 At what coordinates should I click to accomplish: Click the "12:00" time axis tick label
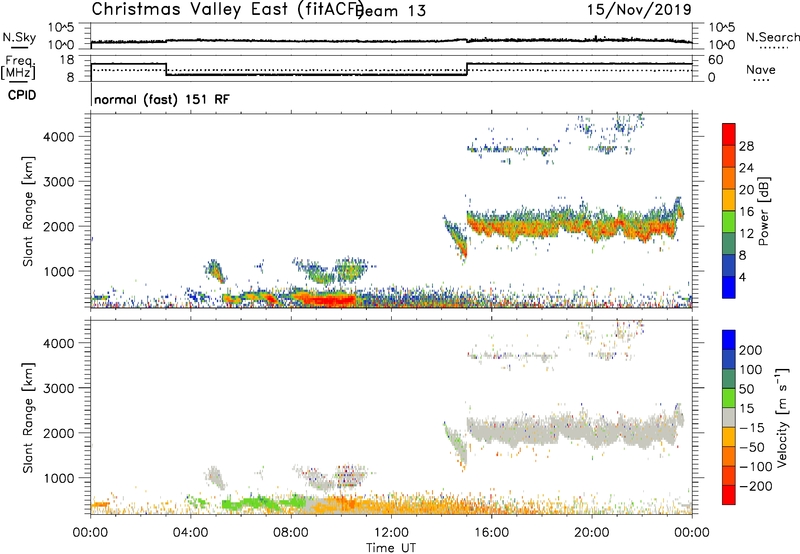coord(391,533)
